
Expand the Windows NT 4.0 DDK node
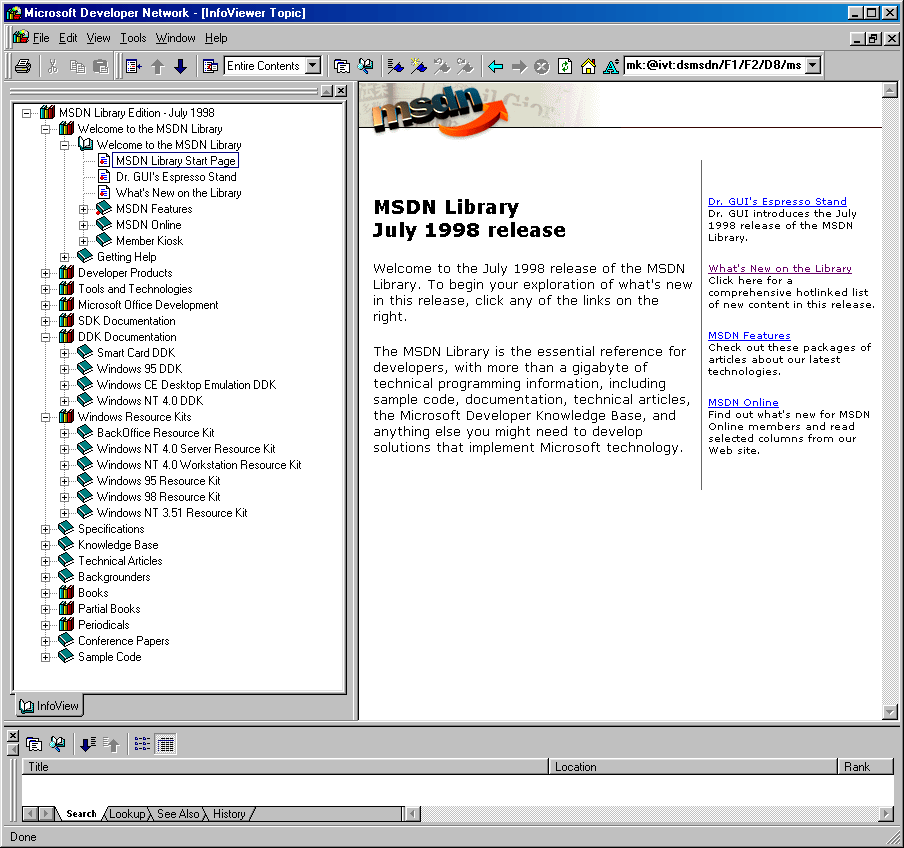[65, 401]
